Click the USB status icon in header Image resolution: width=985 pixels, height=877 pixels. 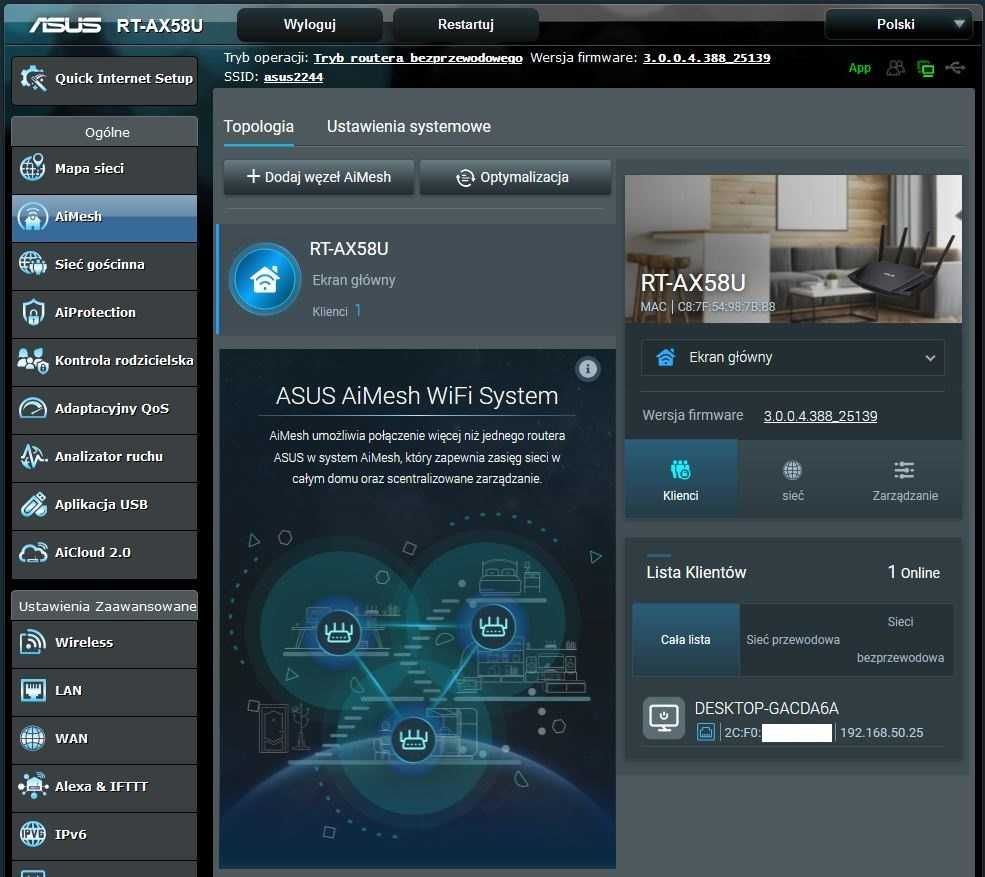point(955,67)
